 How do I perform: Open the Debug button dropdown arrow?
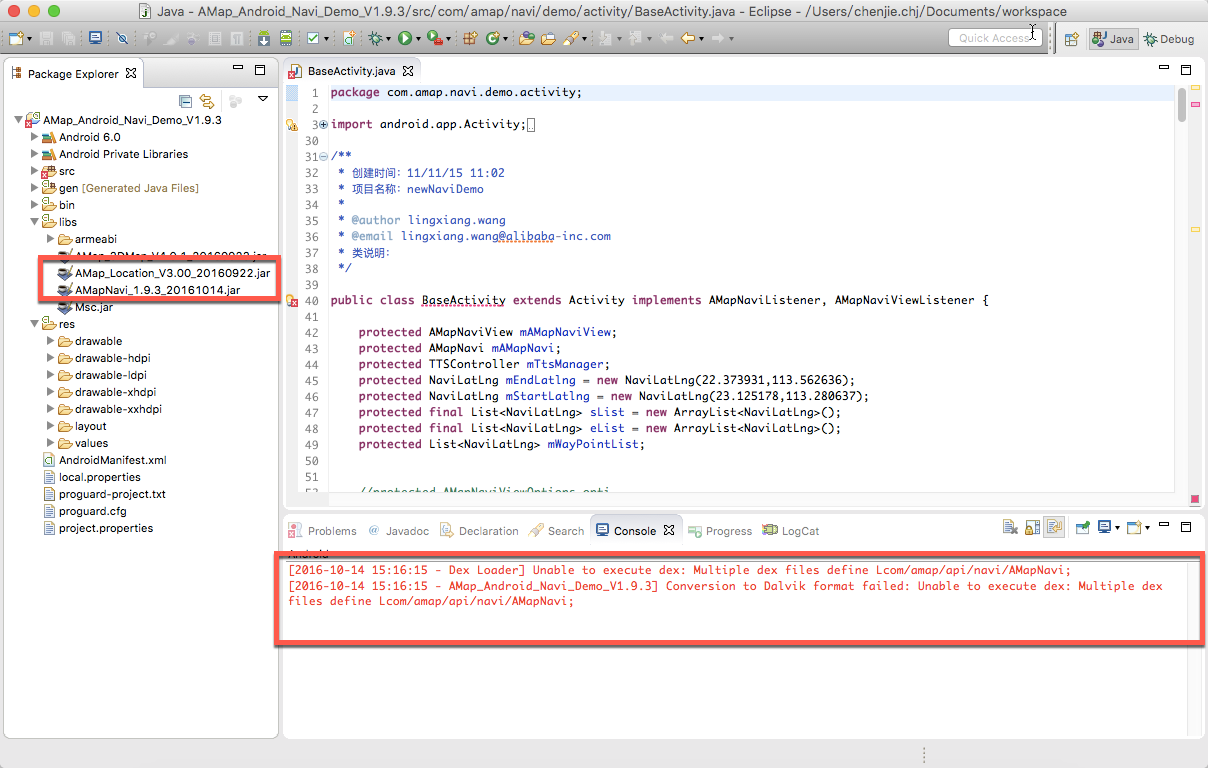click(389, 39)
